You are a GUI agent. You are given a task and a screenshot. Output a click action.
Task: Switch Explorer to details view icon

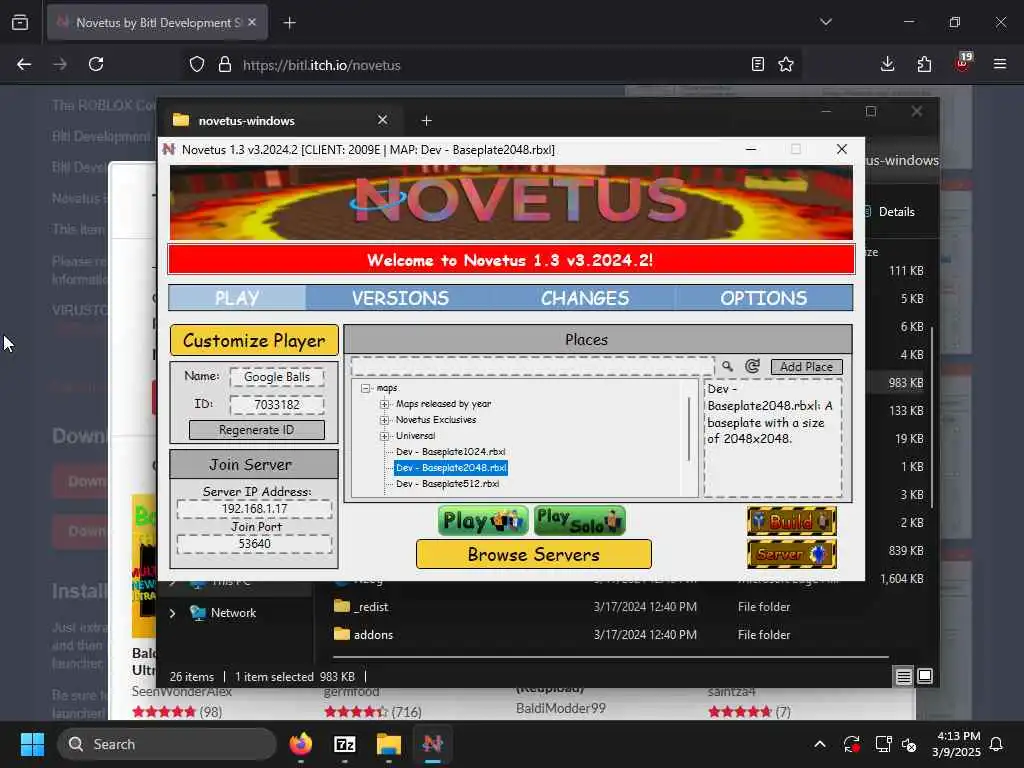[x=903, y=677]
